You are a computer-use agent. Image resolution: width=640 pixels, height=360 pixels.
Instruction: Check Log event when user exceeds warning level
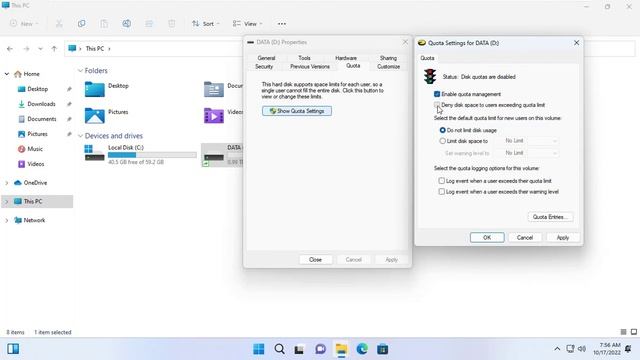point(442,191)
